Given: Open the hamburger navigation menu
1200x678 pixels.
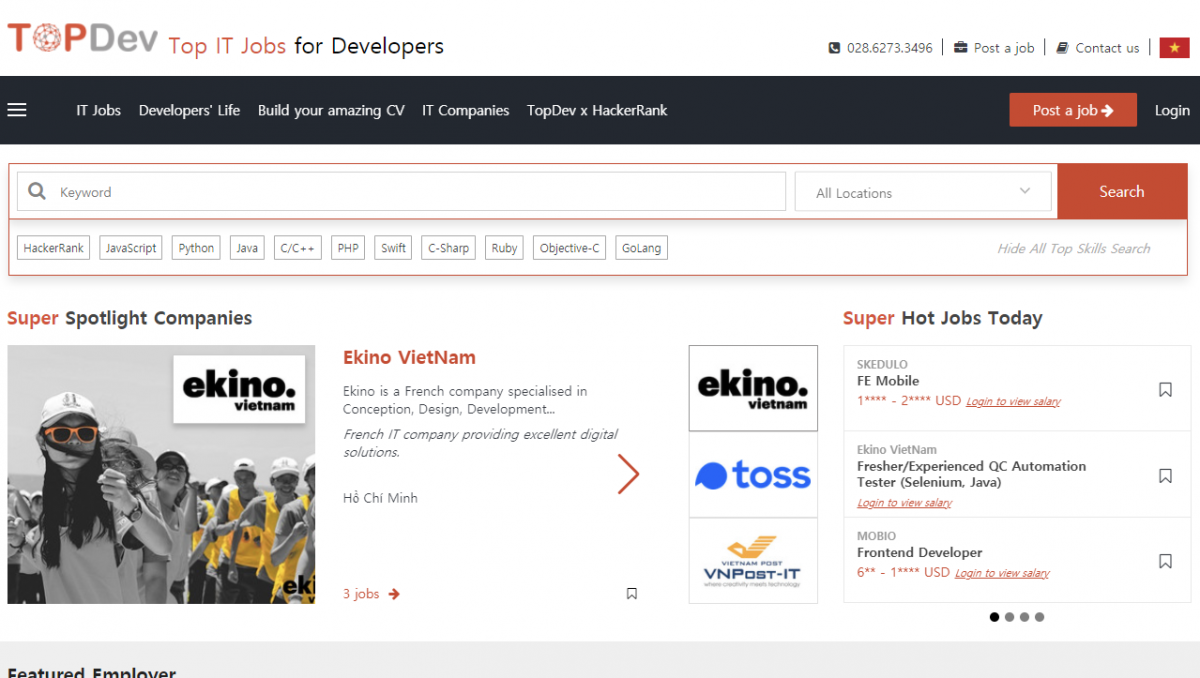Looking at the screenshot, I should 17,110.
